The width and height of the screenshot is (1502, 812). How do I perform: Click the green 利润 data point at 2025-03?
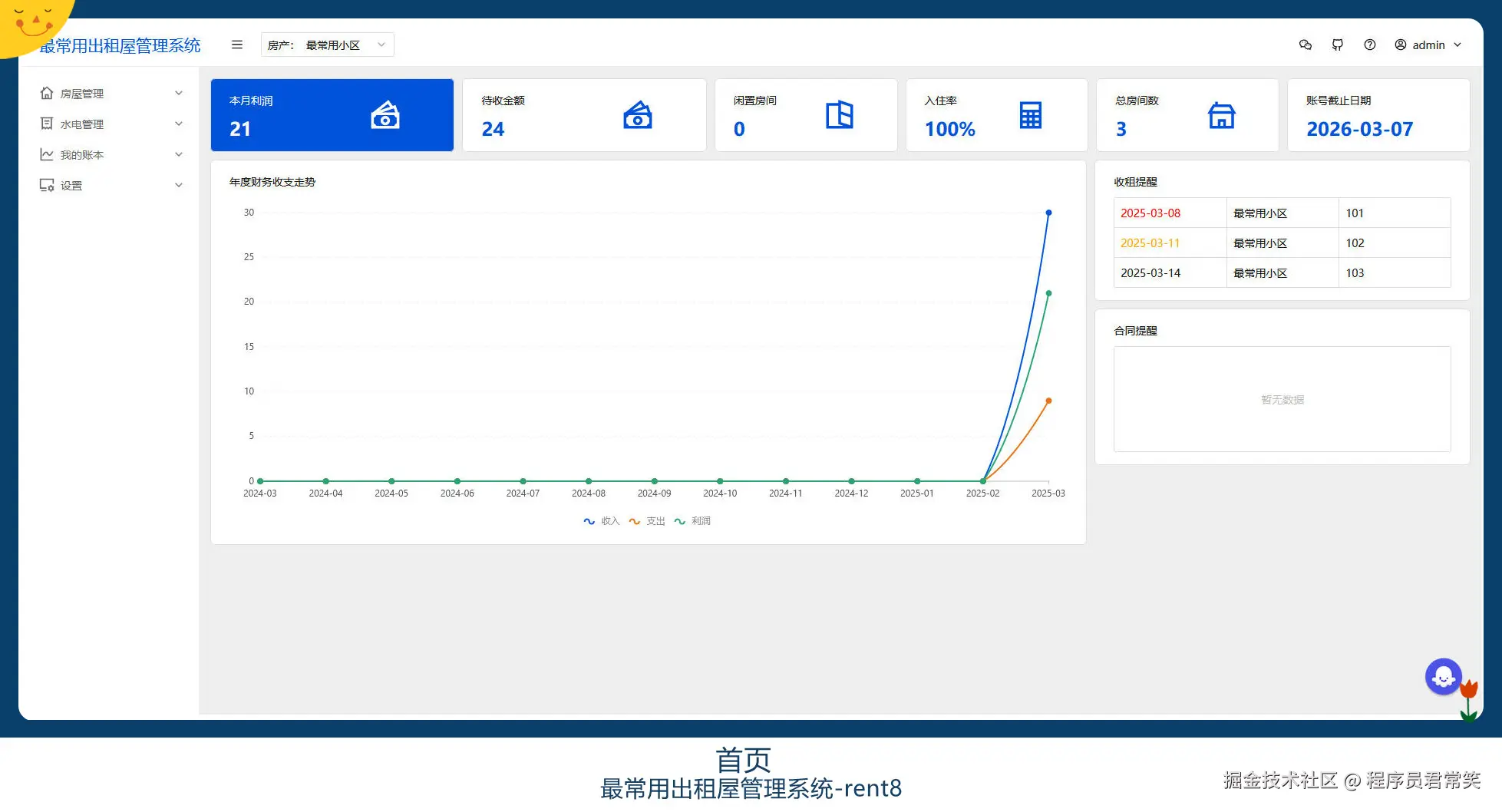coord(1048,293)
